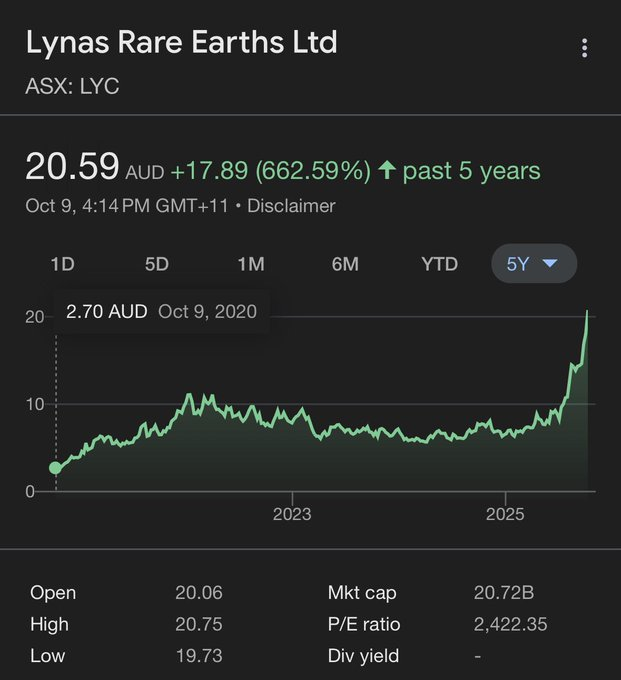Click the Lynas Rare Earths Ltd title

point(181,42)
